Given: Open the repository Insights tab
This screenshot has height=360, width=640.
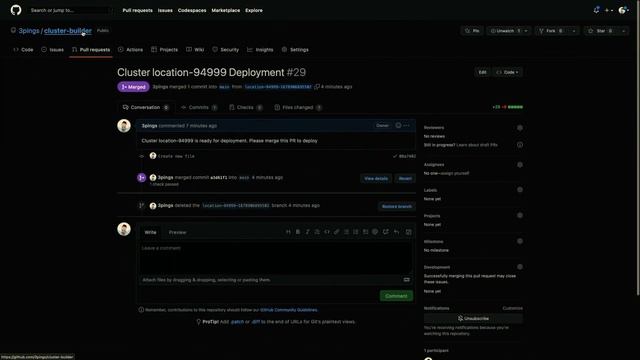Looking at the screenshot, I should click(260, 50).
